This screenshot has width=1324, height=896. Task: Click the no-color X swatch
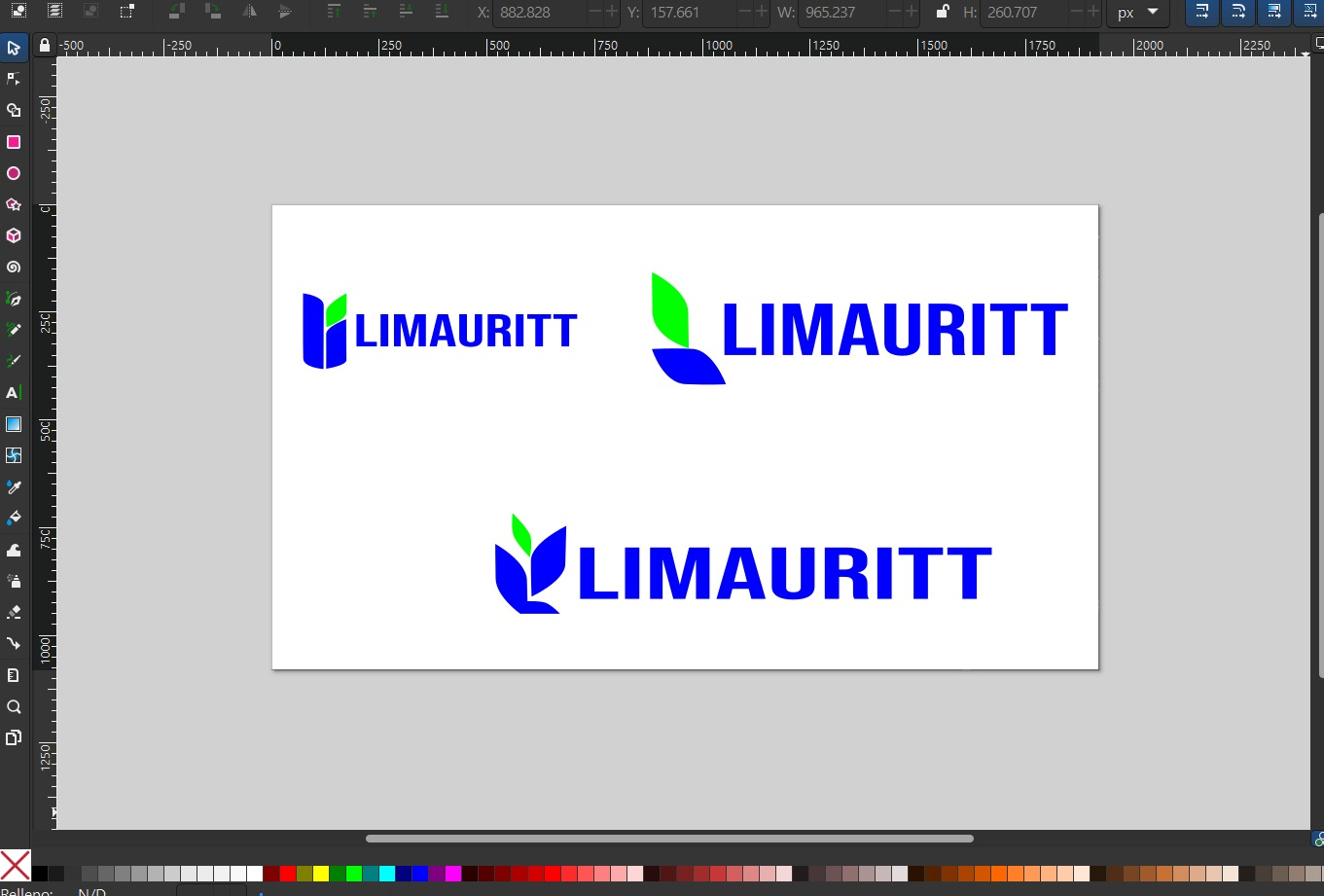pos(15,864)
